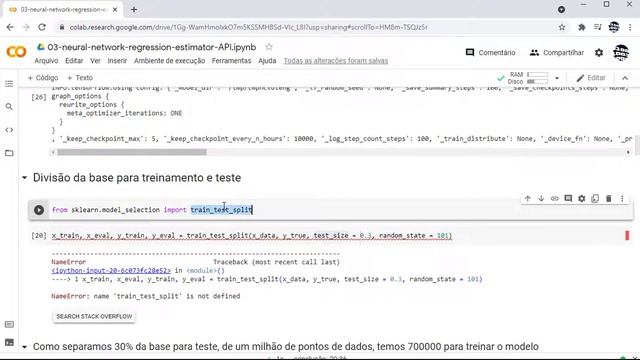Image resolution: width=640 pixels, height=360 pixels.
Task: Open the Google account avatar in Colab
Action: point(621,53)
